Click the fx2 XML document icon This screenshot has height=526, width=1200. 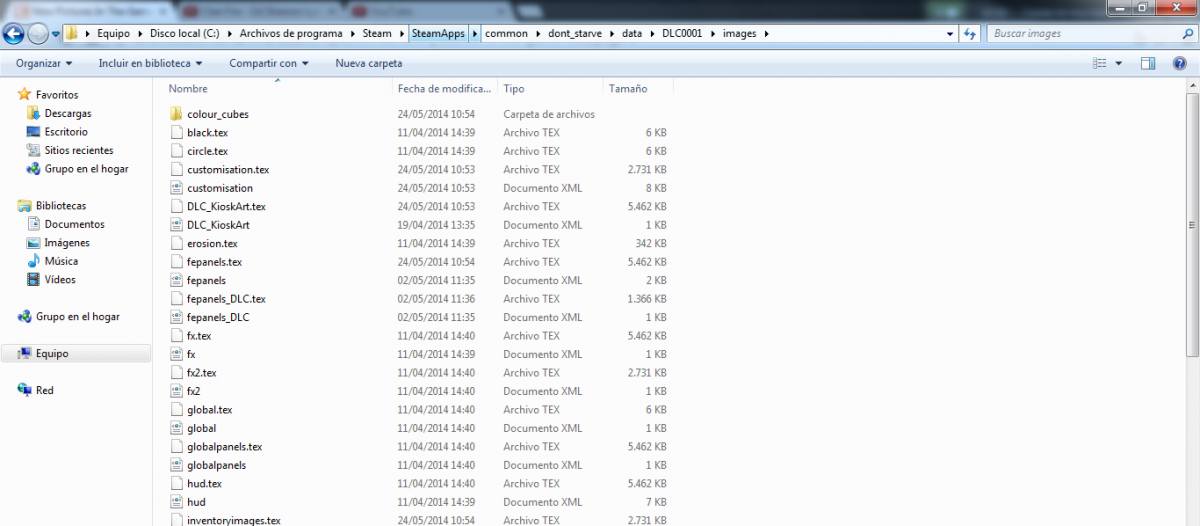(x=177, y=391)
